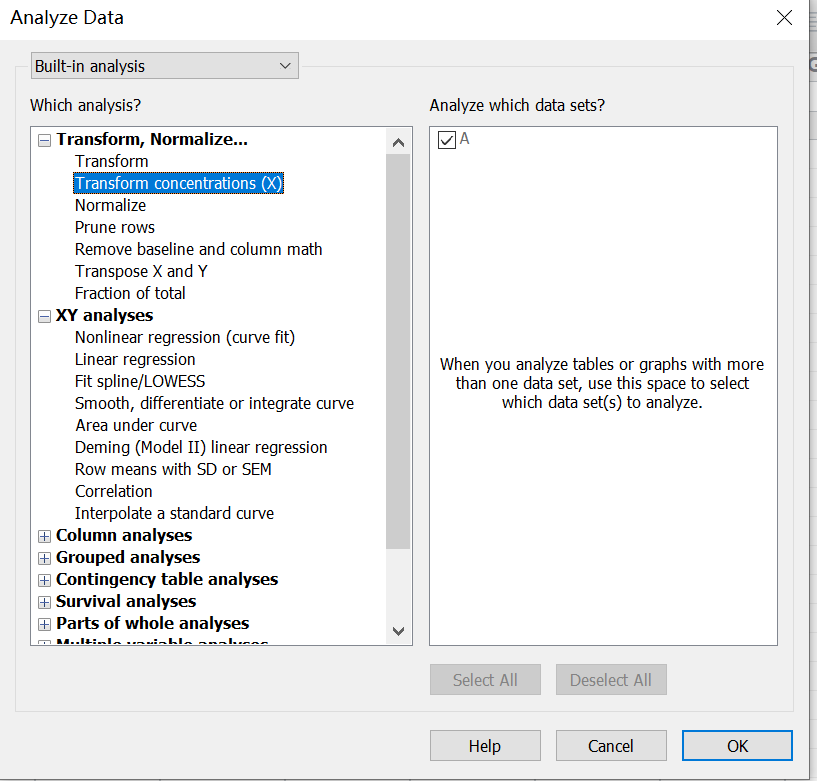The image size is (817, 781).
Task: Select Normalize in analysis list
Action: pyautogui.click(x=110, y=205)
